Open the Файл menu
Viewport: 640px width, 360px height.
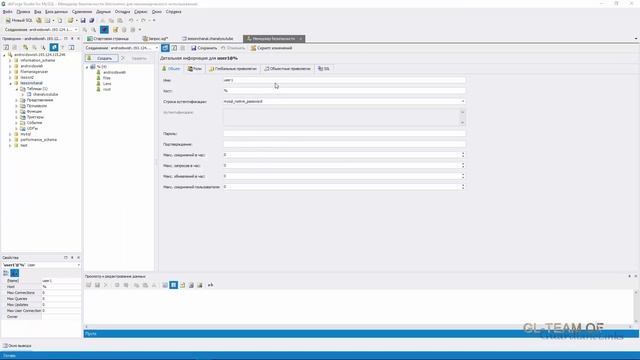point(7,12)
